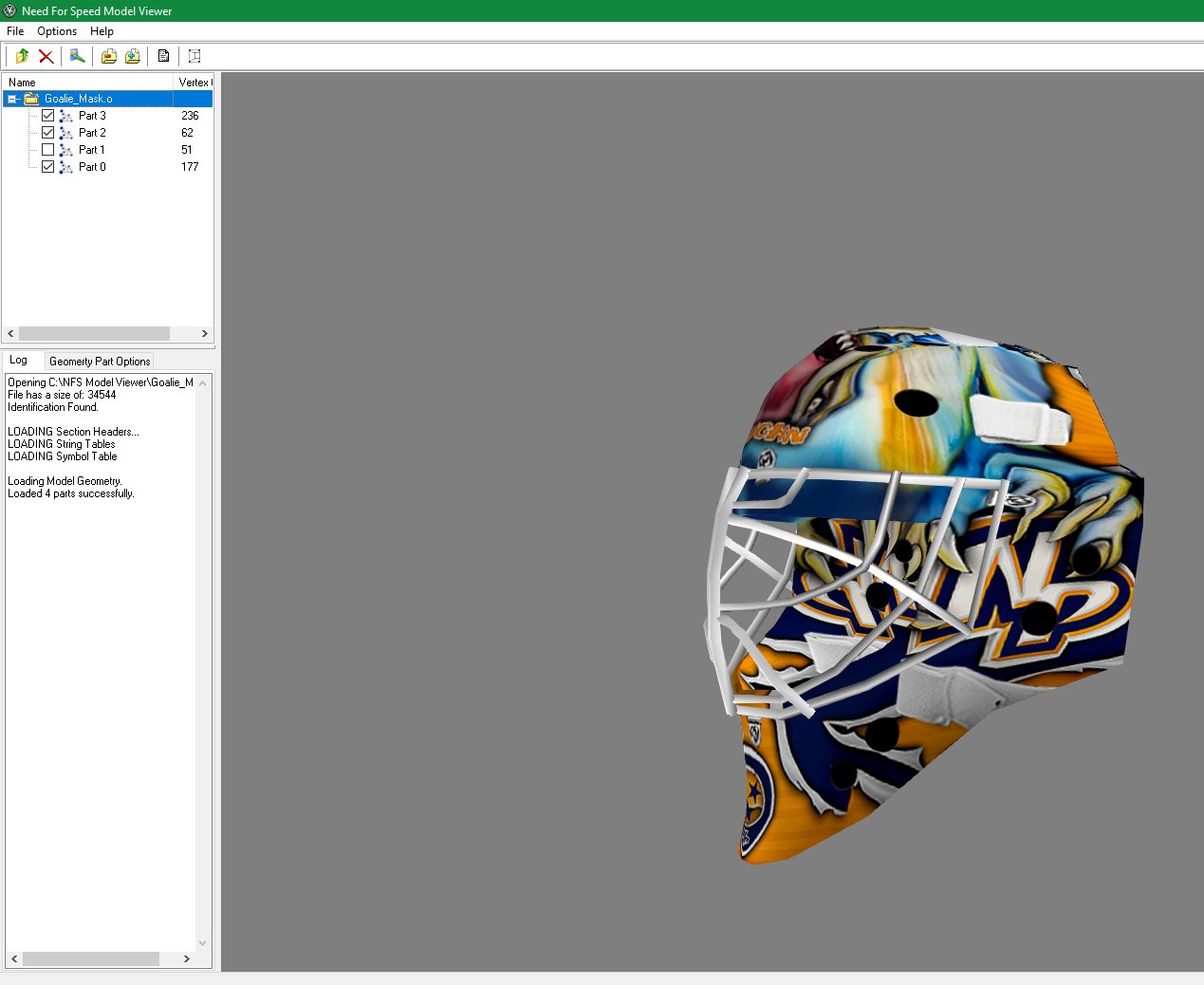Click down arrow of the log scrollbar
The height and width of the screenshot is (985, 1204).
pyautogui.click(x=202, y=942)
